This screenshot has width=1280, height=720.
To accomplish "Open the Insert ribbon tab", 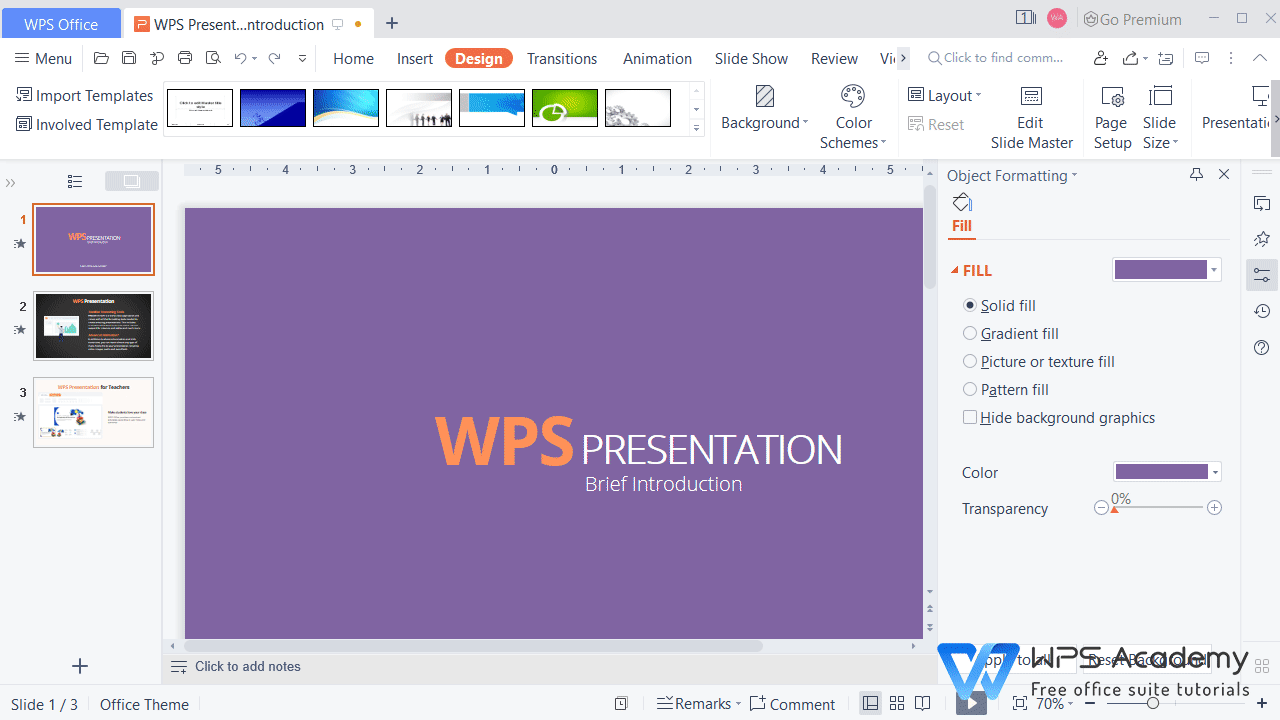I will [415, 58].
